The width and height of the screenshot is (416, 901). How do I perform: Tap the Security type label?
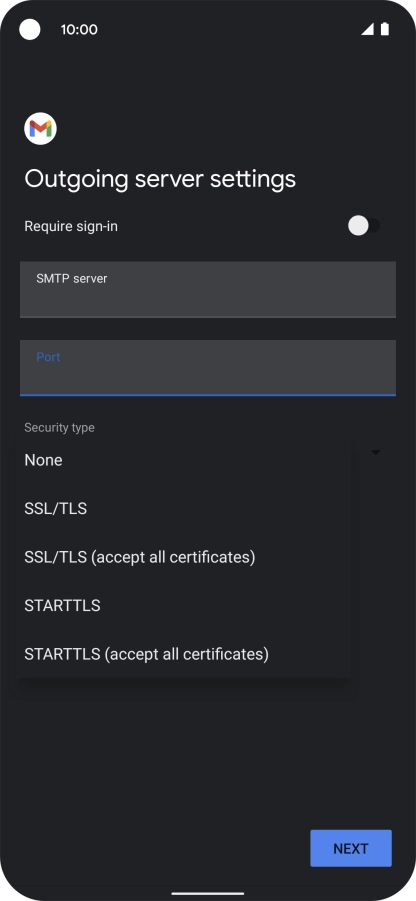coord(59,428)
